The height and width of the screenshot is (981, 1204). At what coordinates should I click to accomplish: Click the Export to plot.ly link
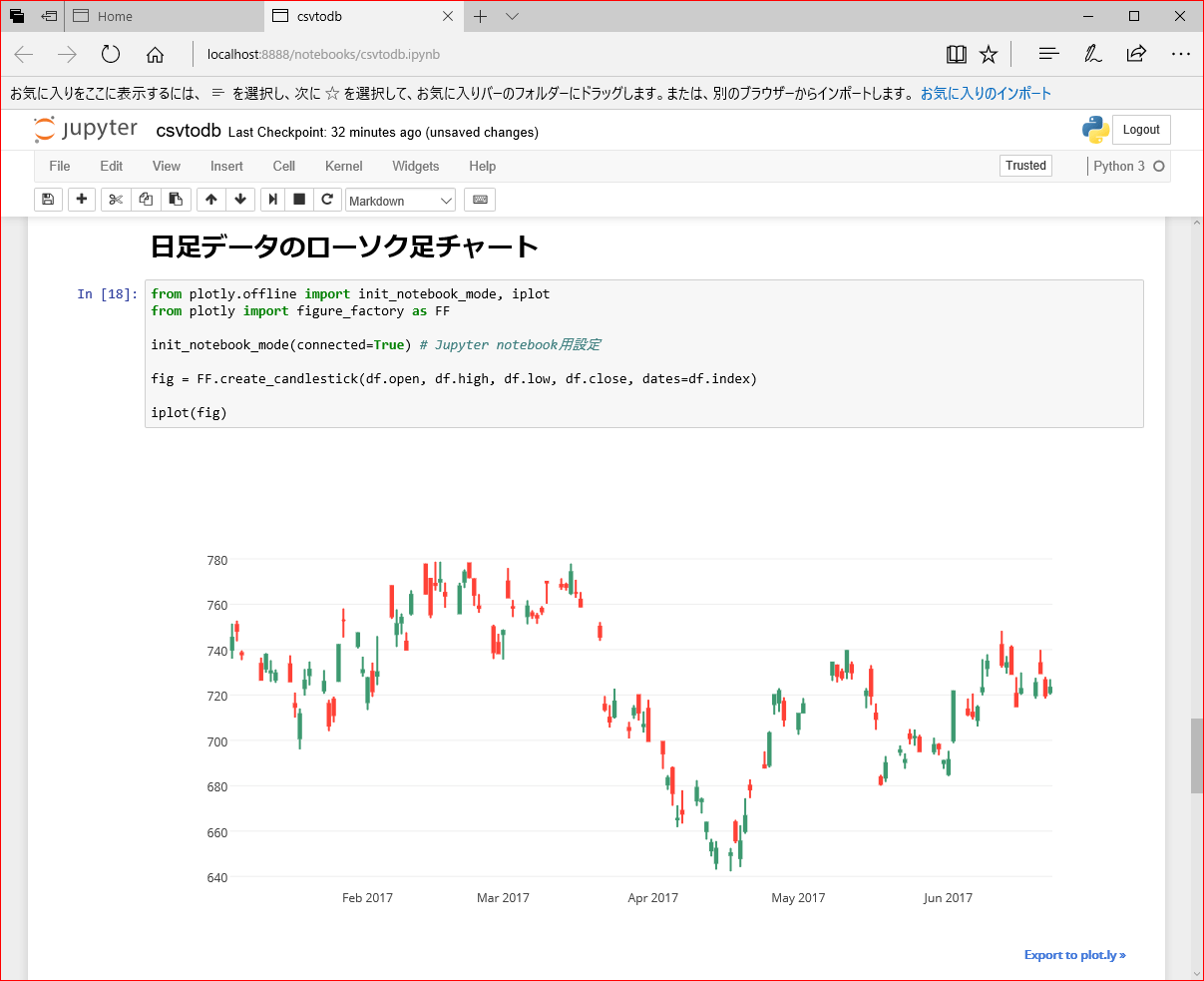coord(1075,955)
